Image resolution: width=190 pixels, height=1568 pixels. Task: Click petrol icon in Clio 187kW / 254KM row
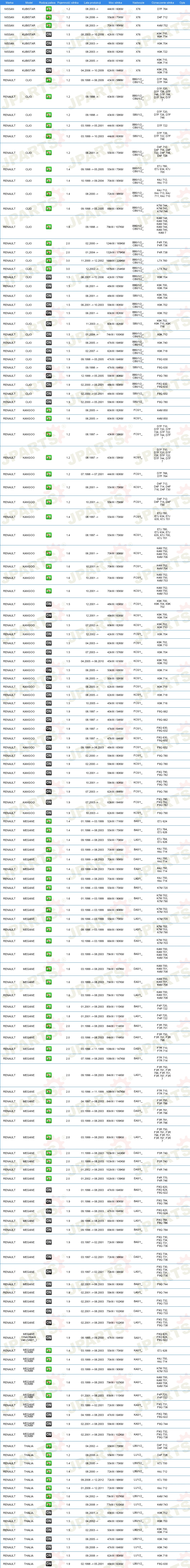coord(49,269)
